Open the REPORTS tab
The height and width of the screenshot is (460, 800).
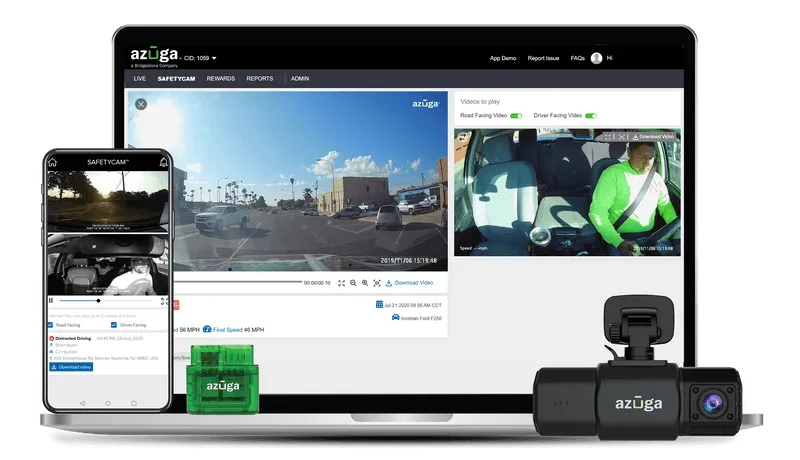[x=260, y=78]
